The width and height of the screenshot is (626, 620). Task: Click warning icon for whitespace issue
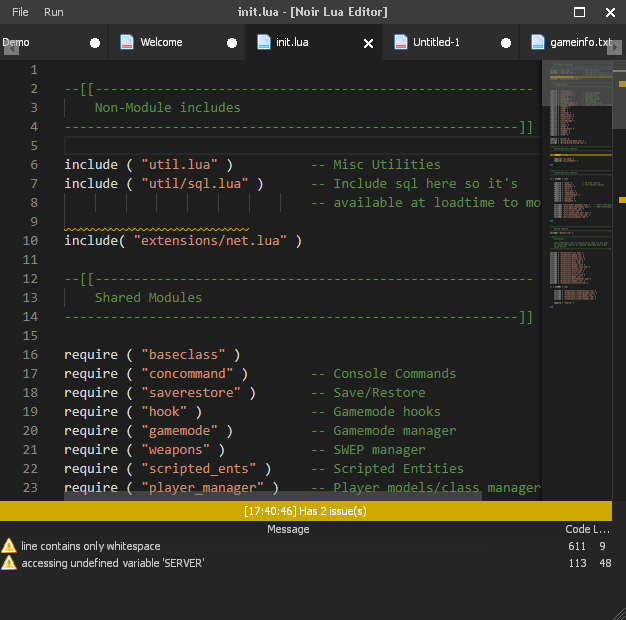click(9, 546)
